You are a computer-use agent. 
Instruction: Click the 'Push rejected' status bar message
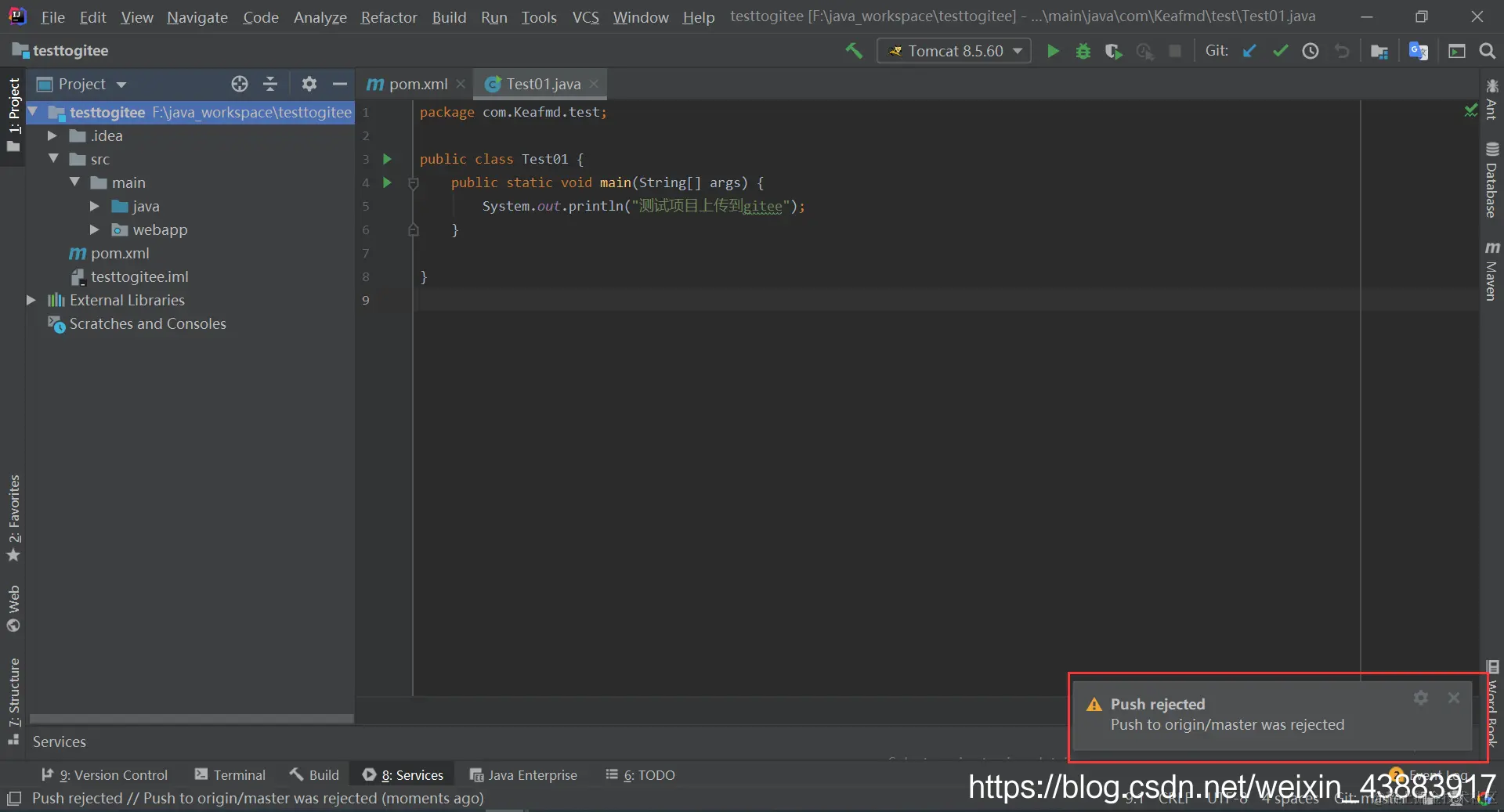pyautogui.click(x=258, y=798)
